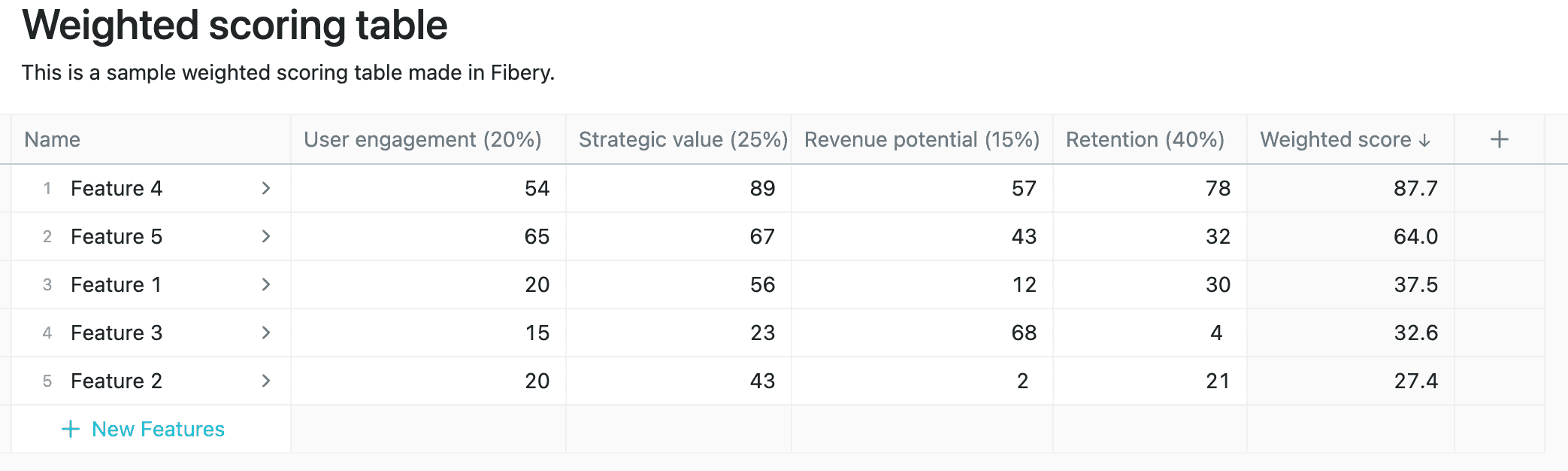1568x471 pixels.
Task: Click the Retention (40%) column header
Action: click(x=1145, y=140)
